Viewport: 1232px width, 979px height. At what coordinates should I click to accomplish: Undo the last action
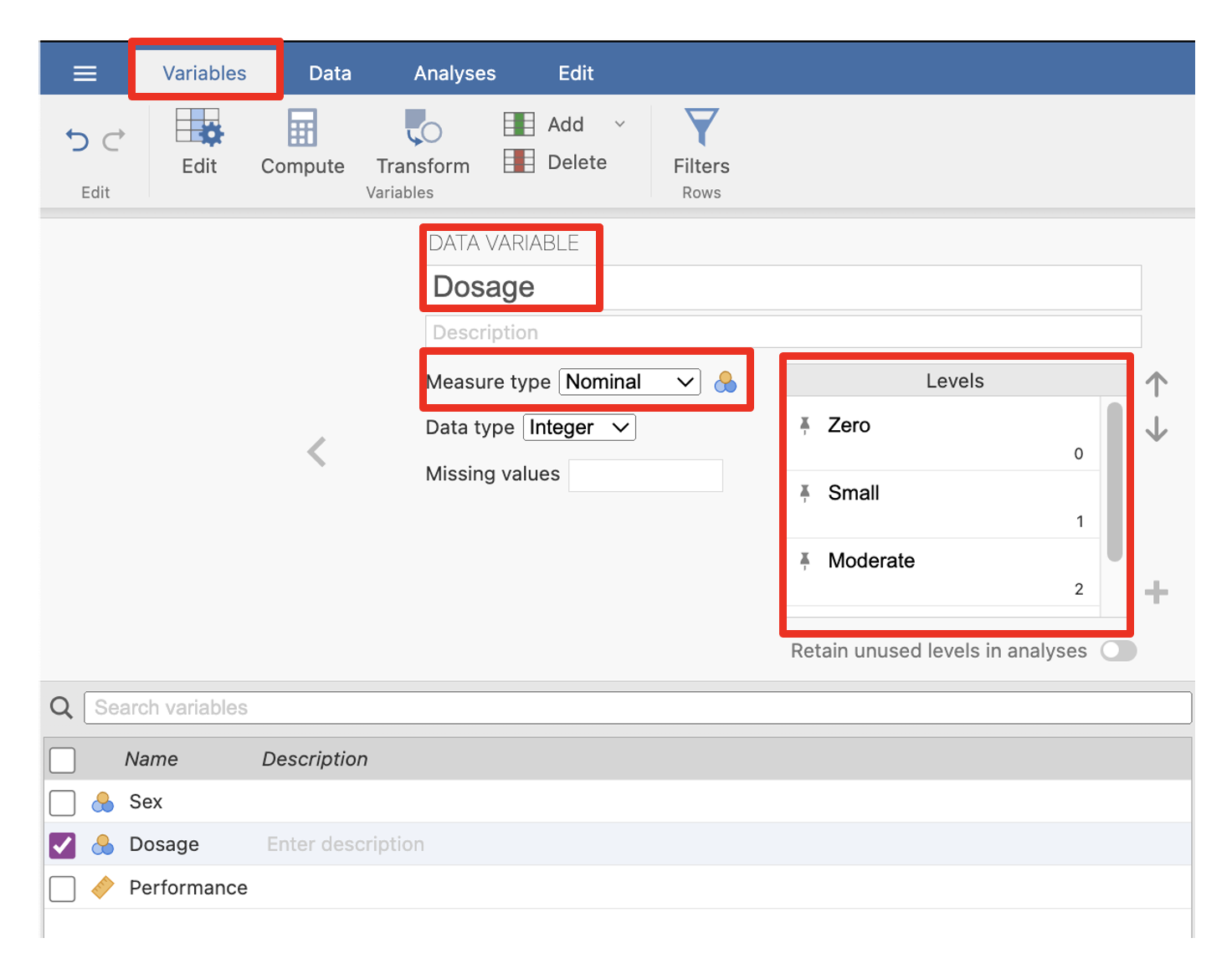coord(77,139)
